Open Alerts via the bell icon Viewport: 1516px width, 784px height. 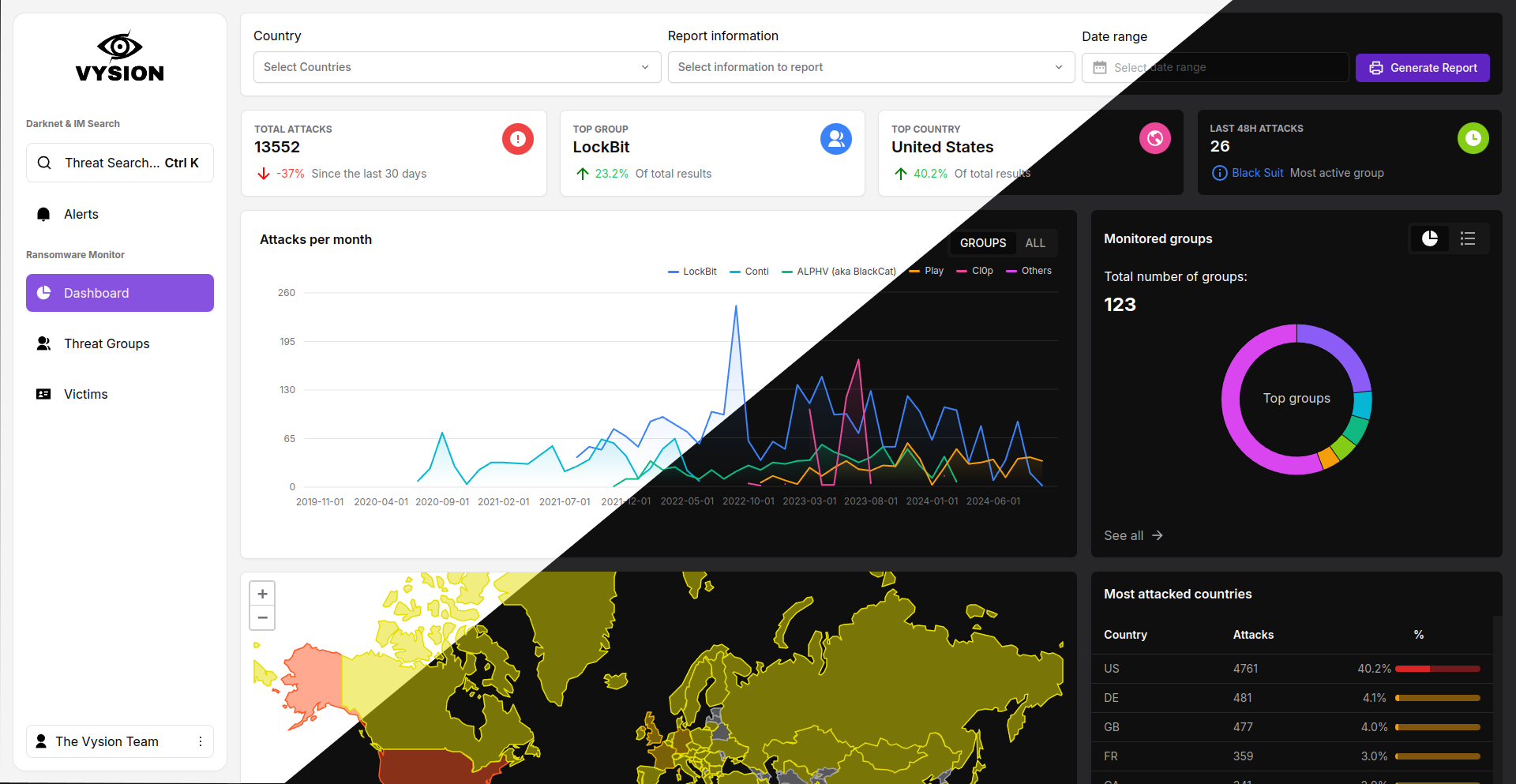click(x=44, y=214)
